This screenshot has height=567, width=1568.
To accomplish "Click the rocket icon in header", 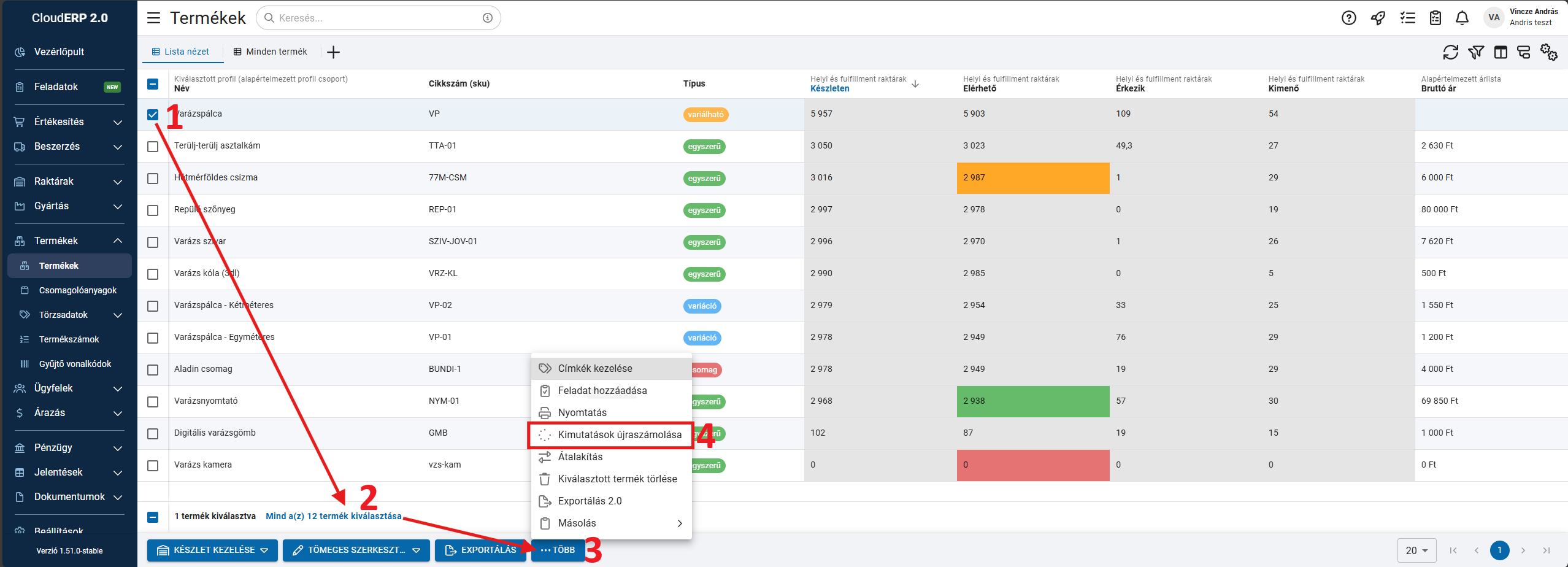I will click(1378, 18).
